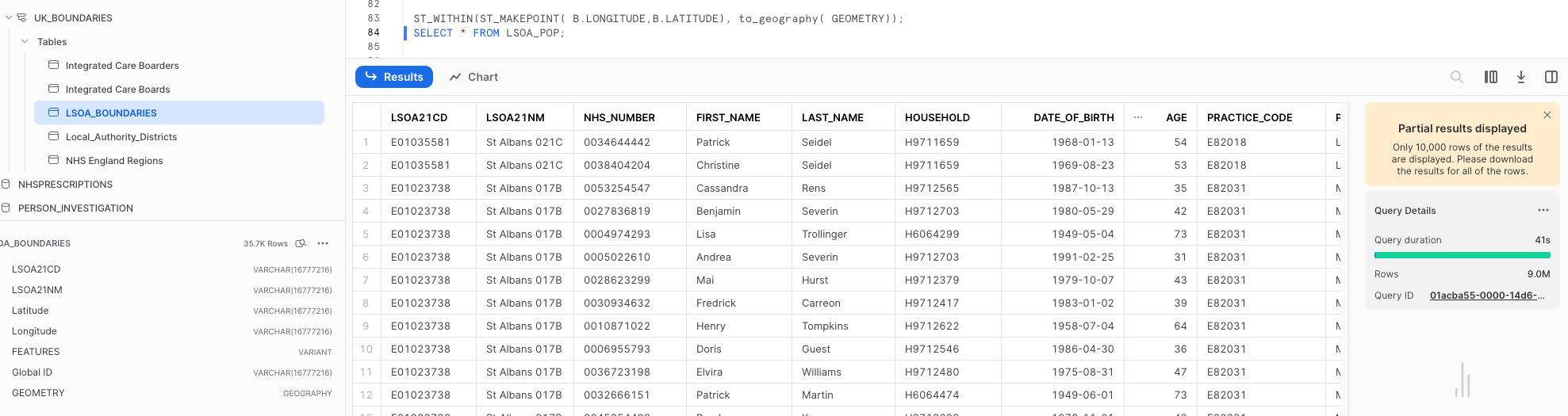Click the table icon beside NHS England Regions
The width and height of the screenshot is (1568, 416).
[54, 160]
